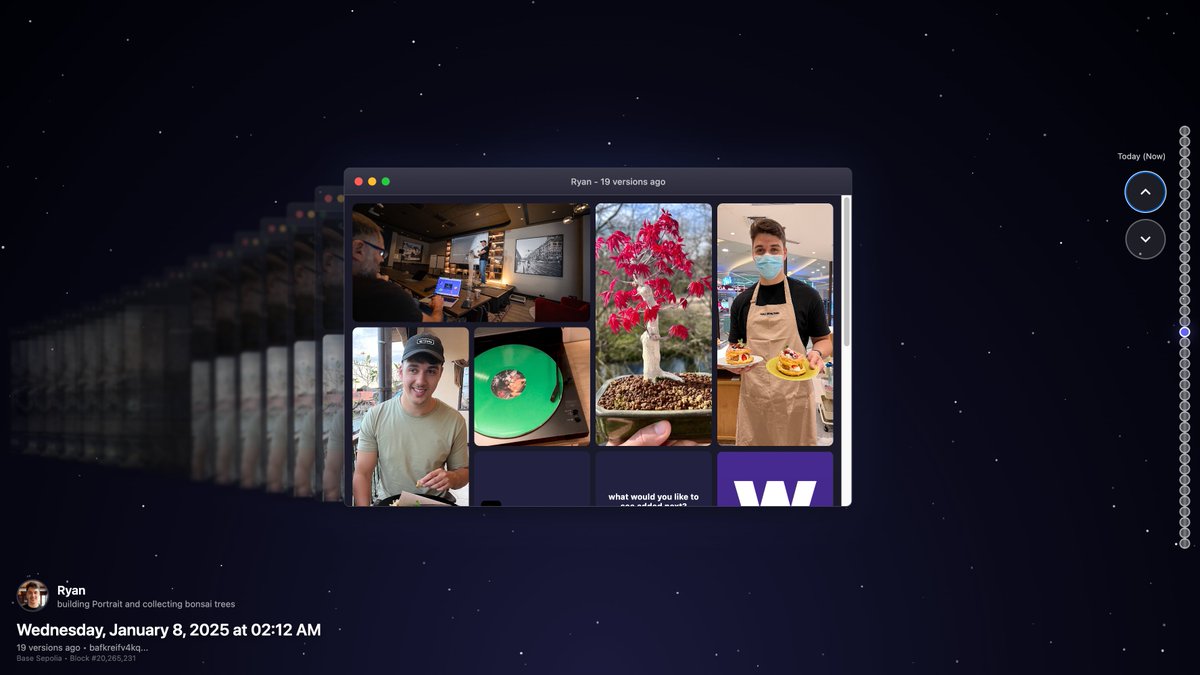Screen dimensions: 1200x675
Task: Close the version window with the red button
Action: (x=359, y=182)
